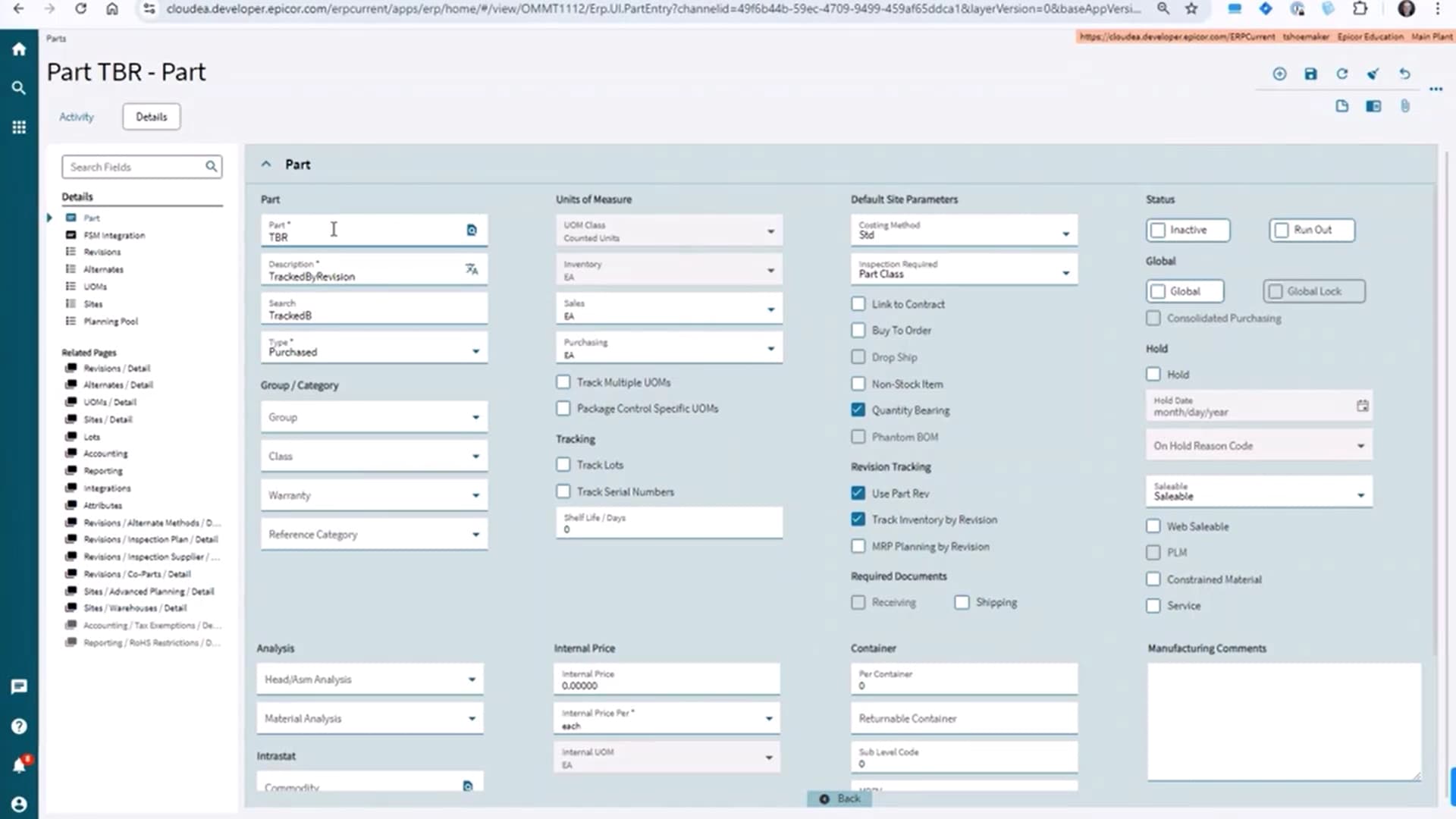Open the Accounting related page link
The width and height of the screenshot is (1456, 819).
coord(105,453)
